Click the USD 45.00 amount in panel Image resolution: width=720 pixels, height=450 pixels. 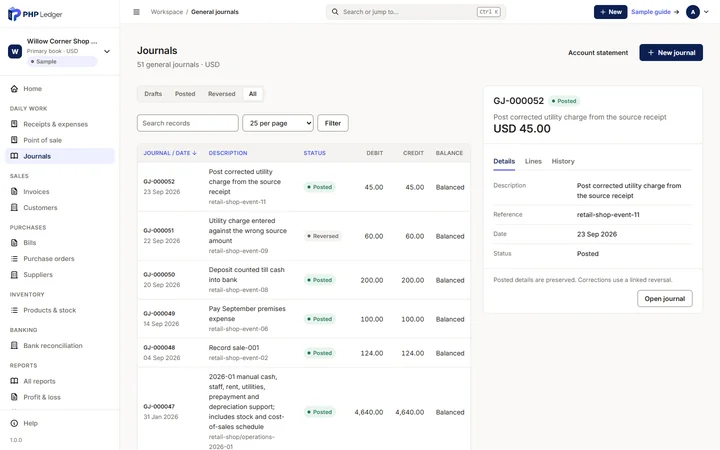522,129
